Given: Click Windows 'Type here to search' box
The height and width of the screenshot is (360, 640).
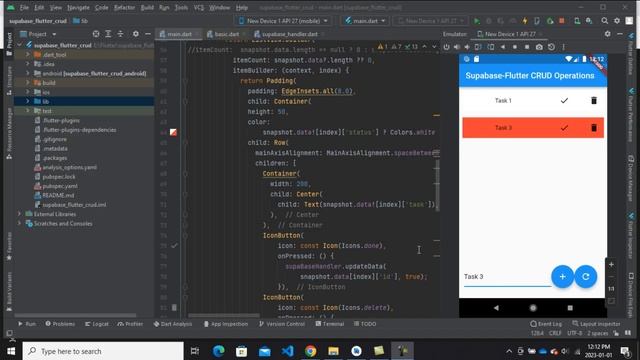Looking at the screenshot, I should [103, 351].
